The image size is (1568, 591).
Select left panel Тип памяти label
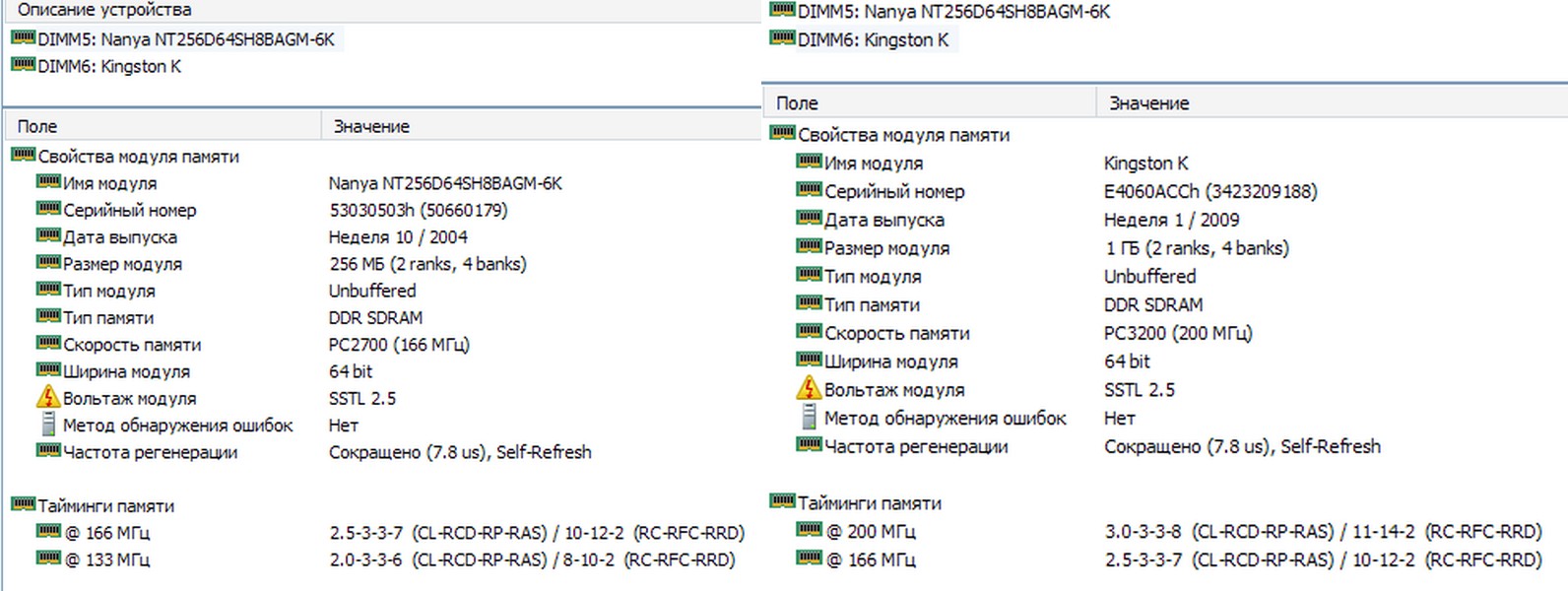pos(108,317)
